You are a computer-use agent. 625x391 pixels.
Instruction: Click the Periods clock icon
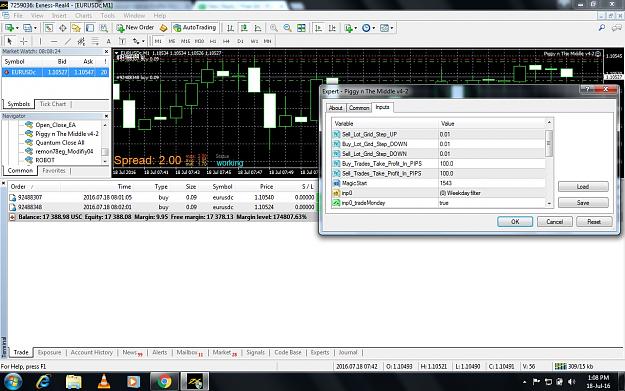(x=366, y=28)
